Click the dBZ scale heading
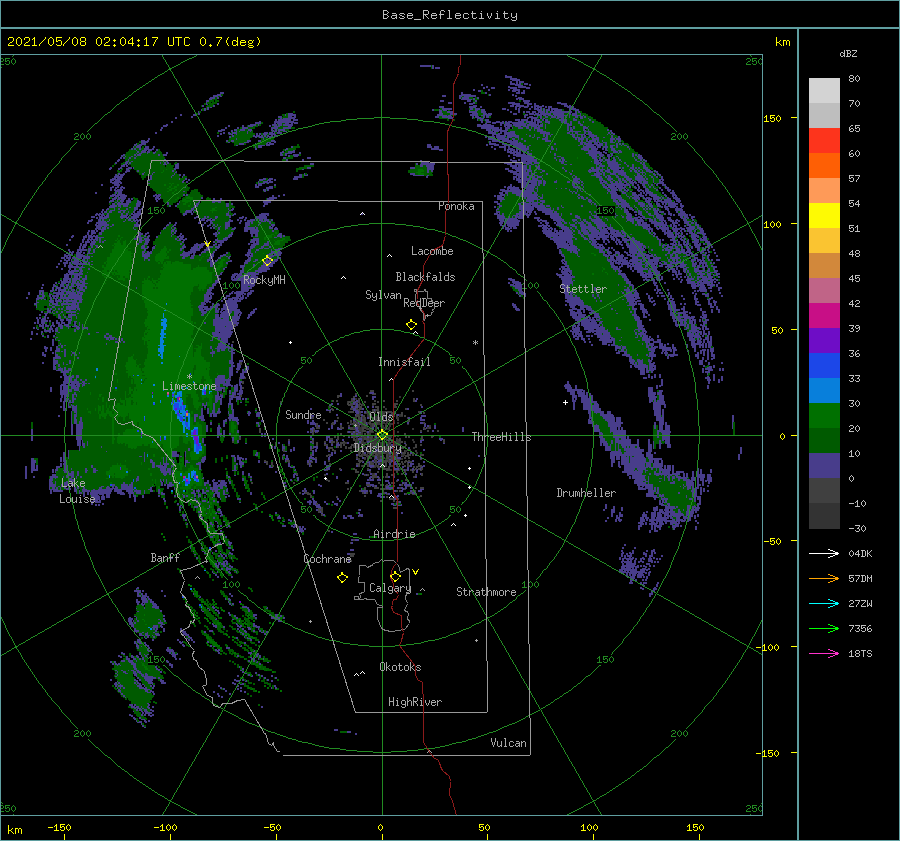The height and width of the screenshot is (841, 900). click(848, 53)
